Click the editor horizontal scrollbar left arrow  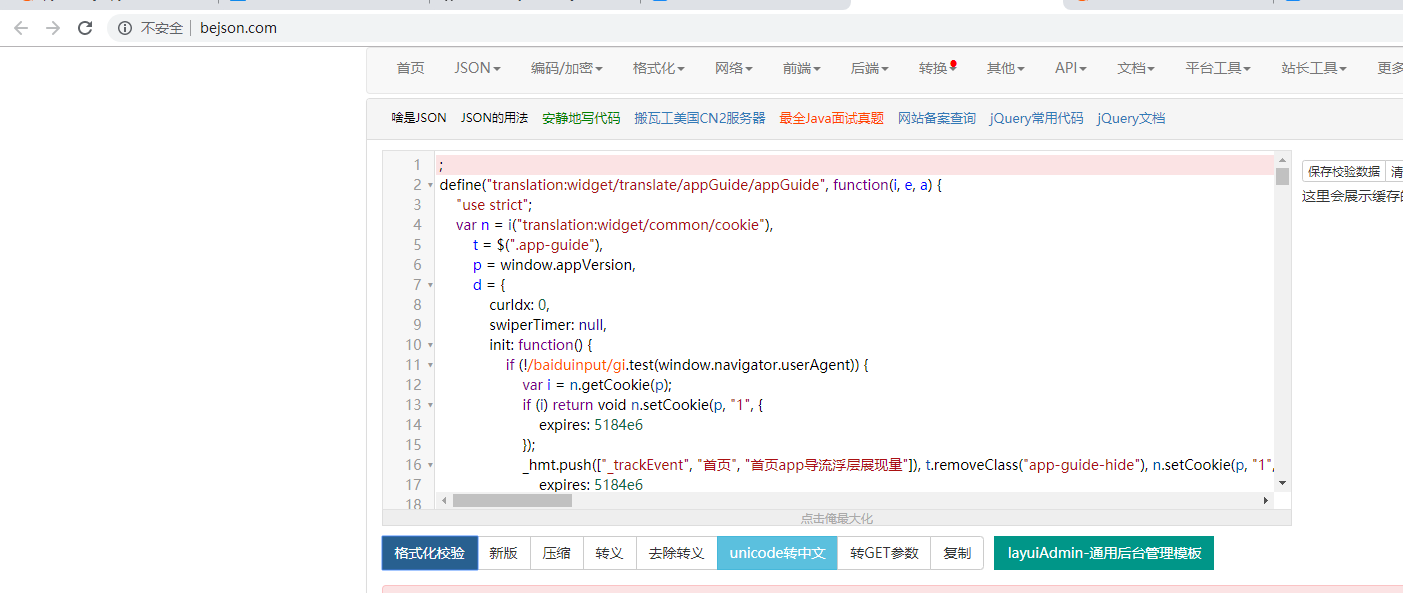tap(444, 500)
